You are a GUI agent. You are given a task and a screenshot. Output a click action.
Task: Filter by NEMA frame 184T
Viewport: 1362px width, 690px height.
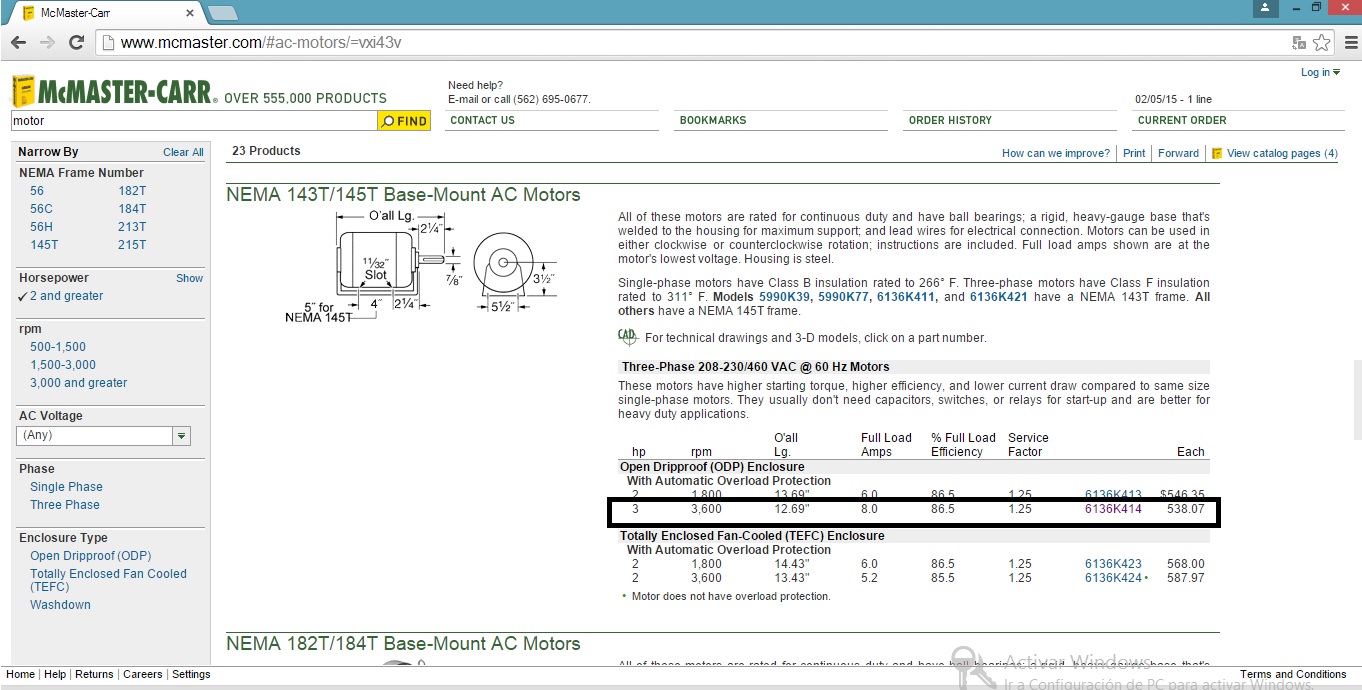click(x=132, y=209)
